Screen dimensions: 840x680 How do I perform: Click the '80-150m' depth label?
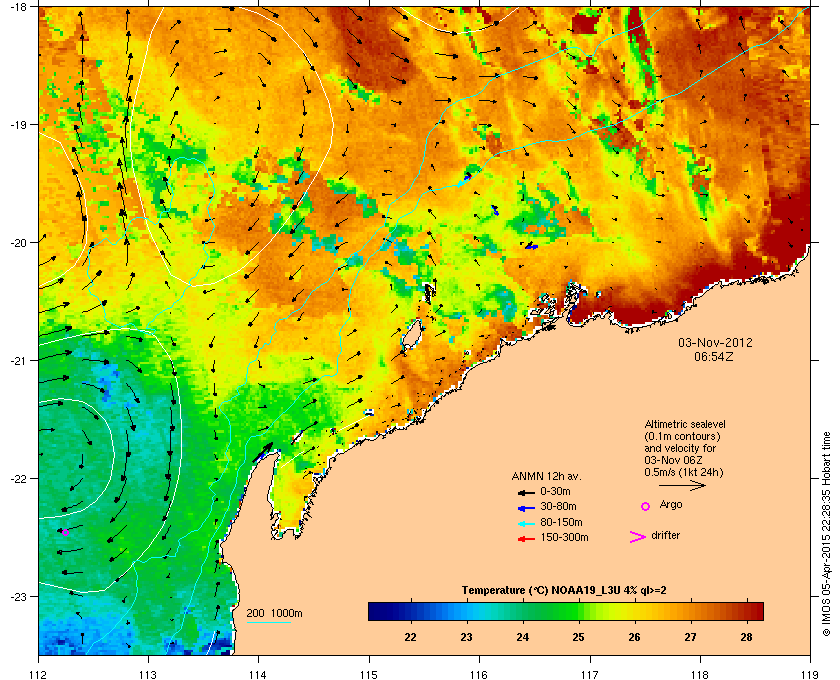tap(561, 522)
